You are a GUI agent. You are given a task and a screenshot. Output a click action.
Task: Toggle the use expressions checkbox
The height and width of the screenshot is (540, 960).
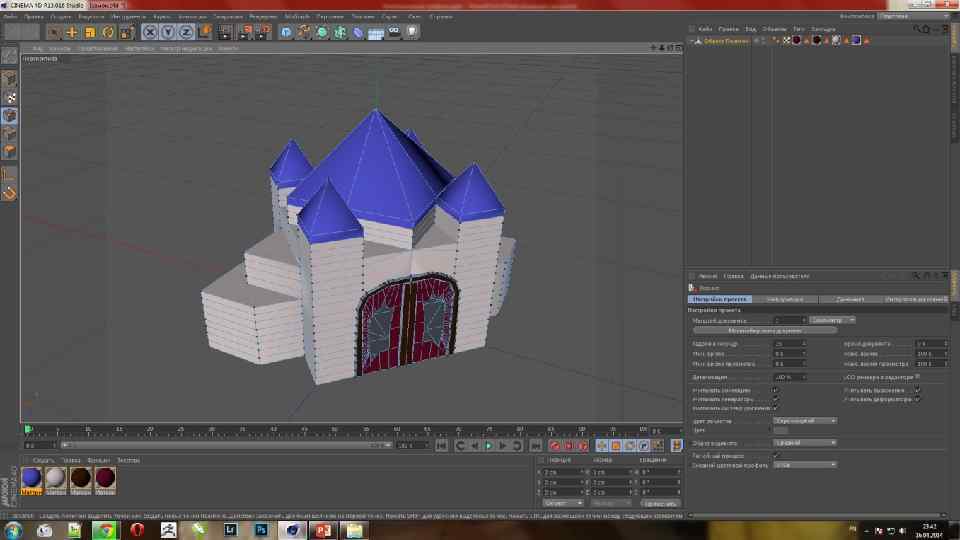[918, 390]
